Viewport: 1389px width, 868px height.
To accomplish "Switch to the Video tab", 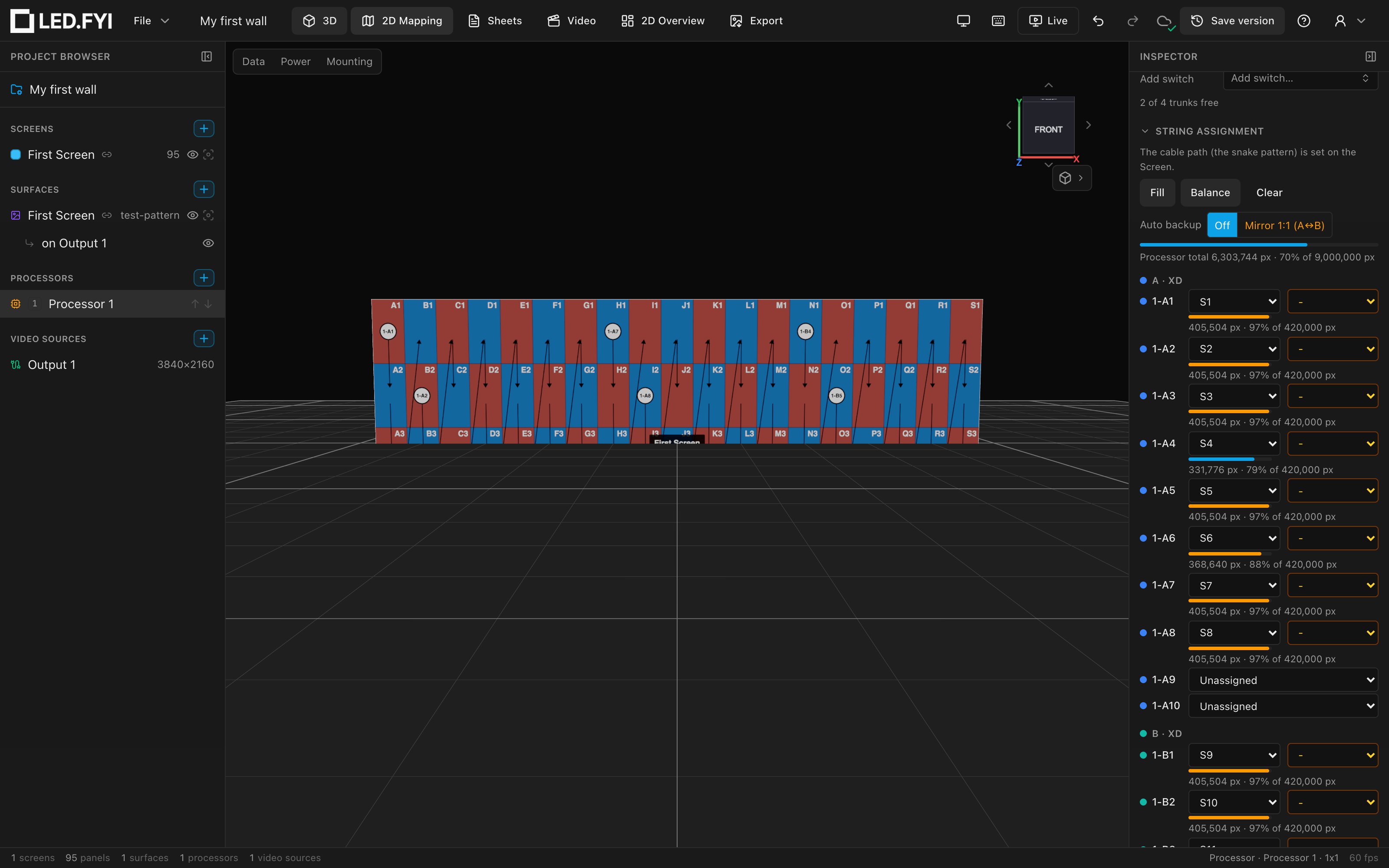I will (571, 21).
